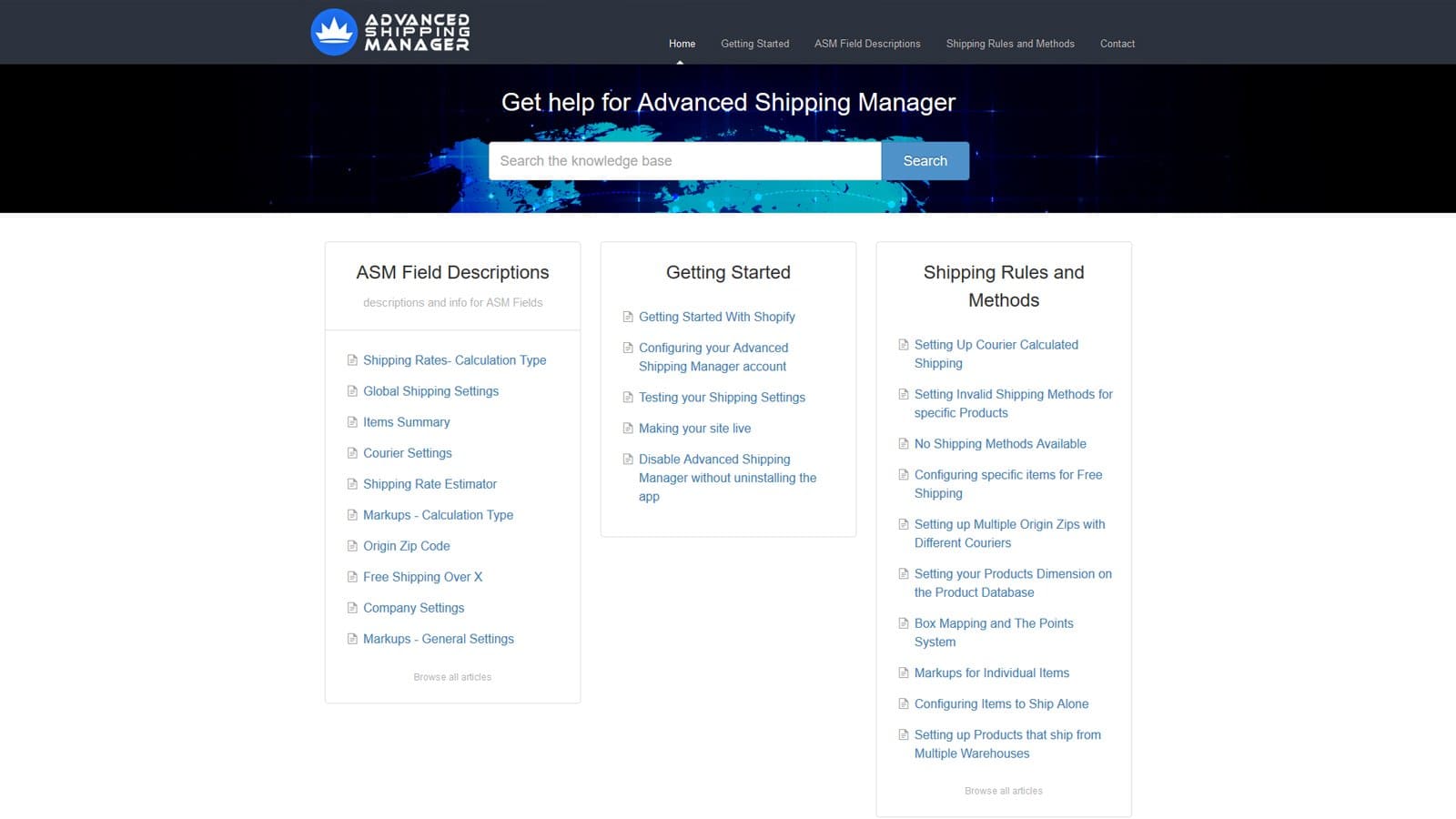Click the document icon beside Global Shipping Settings
Viewport: 1456px width, 819px height.
(x=352, y=391)
